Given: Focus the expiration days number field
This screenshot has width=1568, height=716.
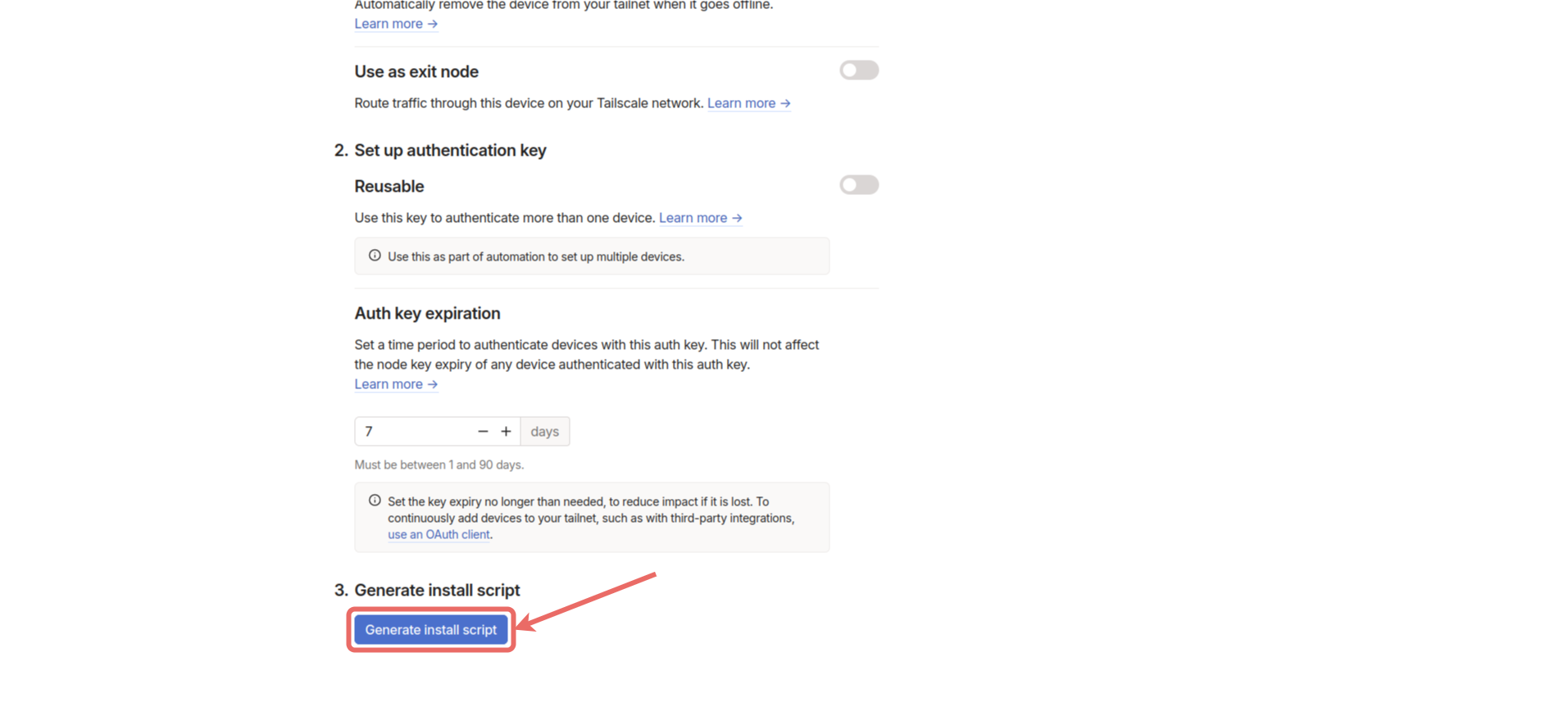Looking at the screenshot, I should point(413,432).
